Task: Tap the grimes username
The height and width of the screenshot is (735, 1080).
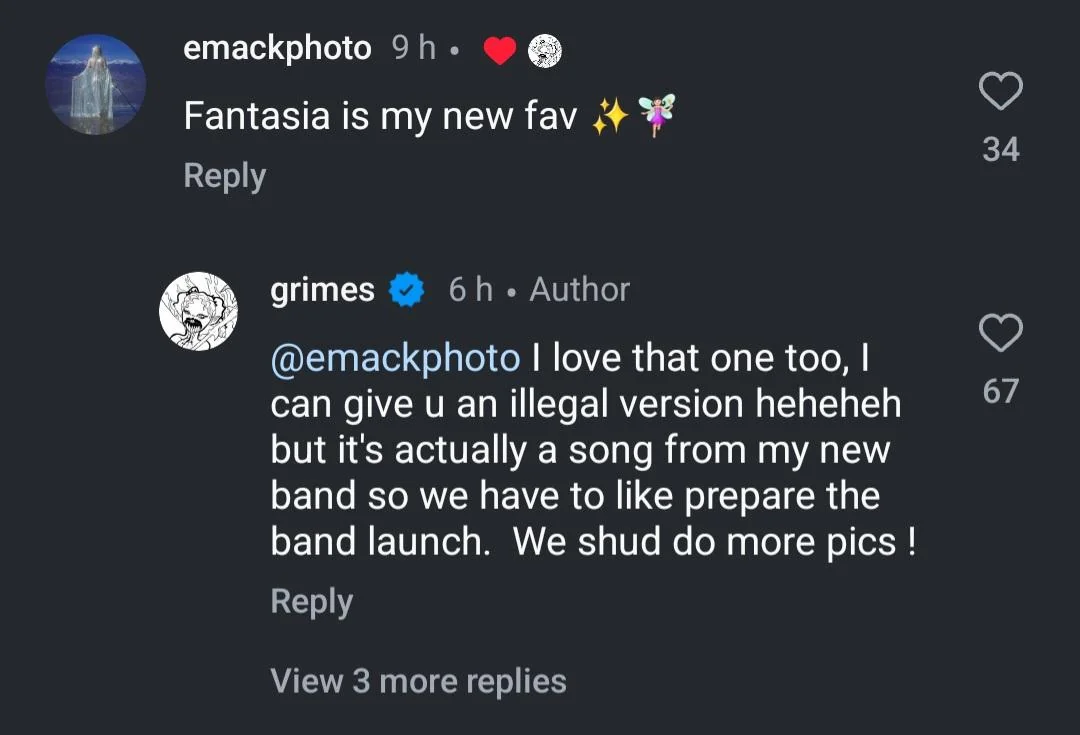Action: (x=322, y=290)
